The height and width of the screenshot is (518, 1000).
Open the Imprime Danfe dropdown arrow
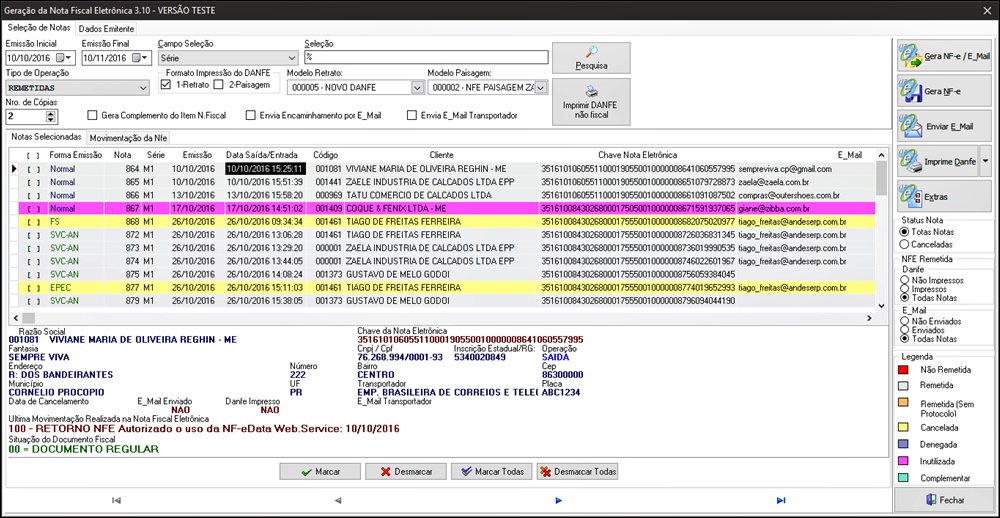pos(985,161)
